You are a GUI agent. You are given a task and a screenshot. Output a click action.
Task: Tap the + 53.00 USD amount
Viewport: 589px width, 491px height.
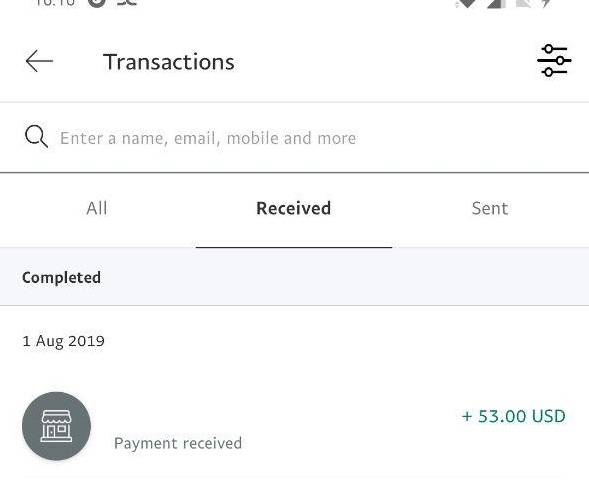click(513, 416)
